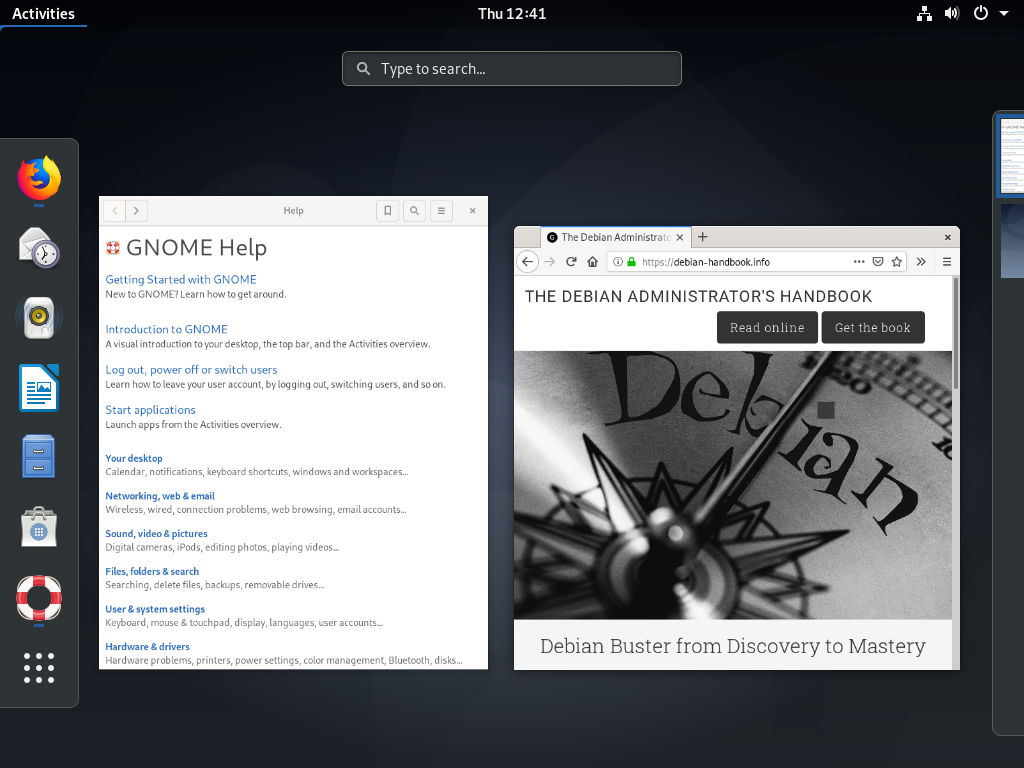Expand the Firefox toolbar overflow chevron

pyautogui.click(x=921, y=261)
